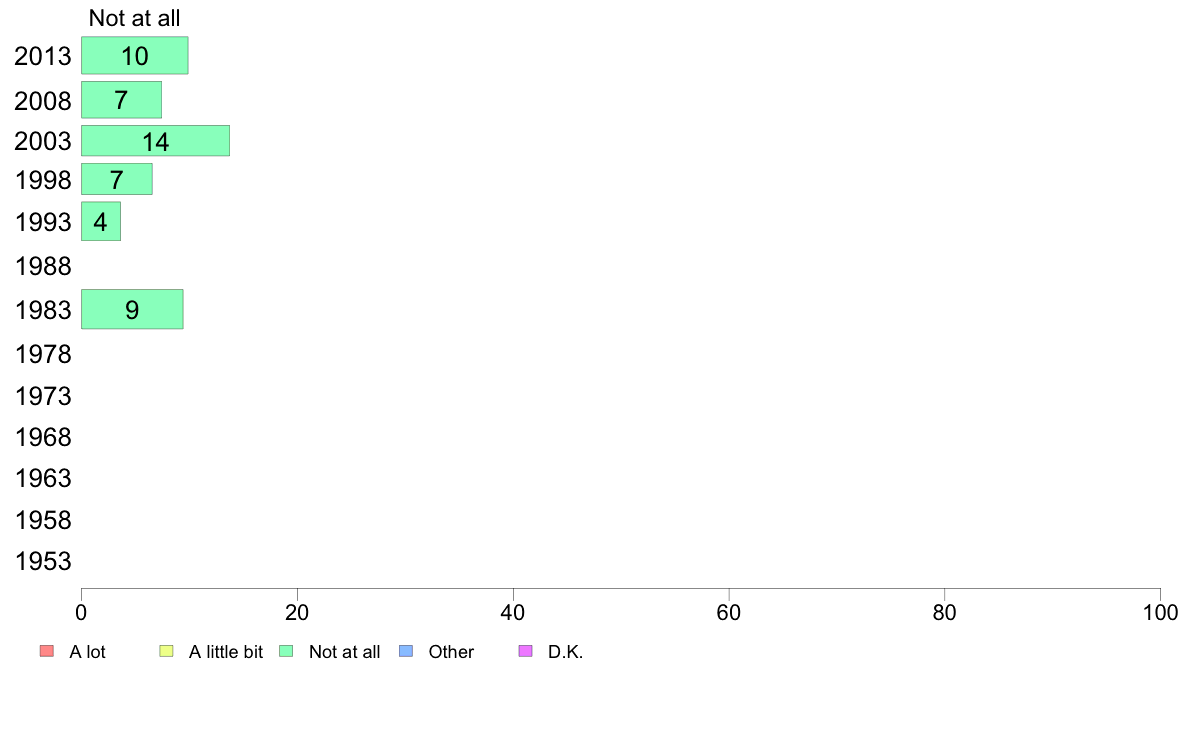Click the 1988 year label

(x=43, y=266)
